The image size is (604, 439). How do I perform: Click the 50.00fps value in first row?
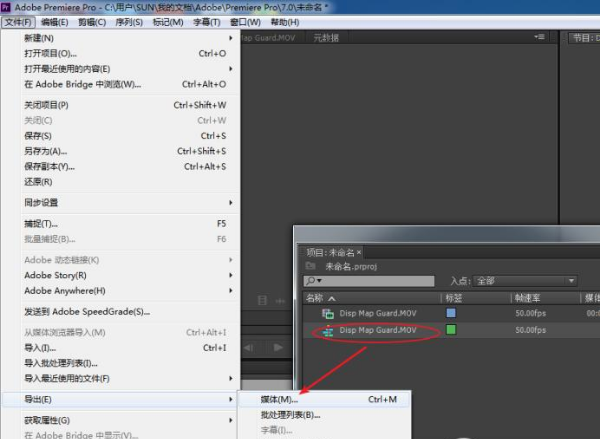[530, 313]
